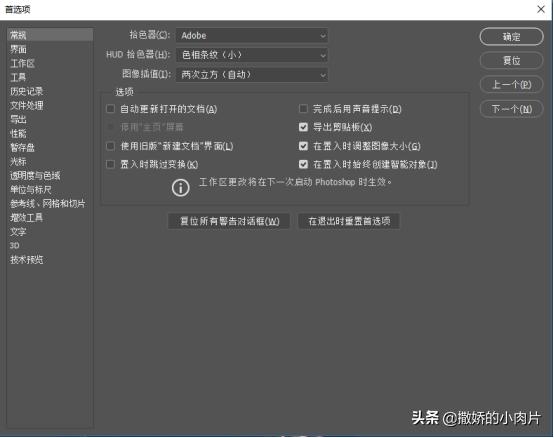Open the 界面 preferences category
This screenshot has height=438, width=554.
coord(18,49)
